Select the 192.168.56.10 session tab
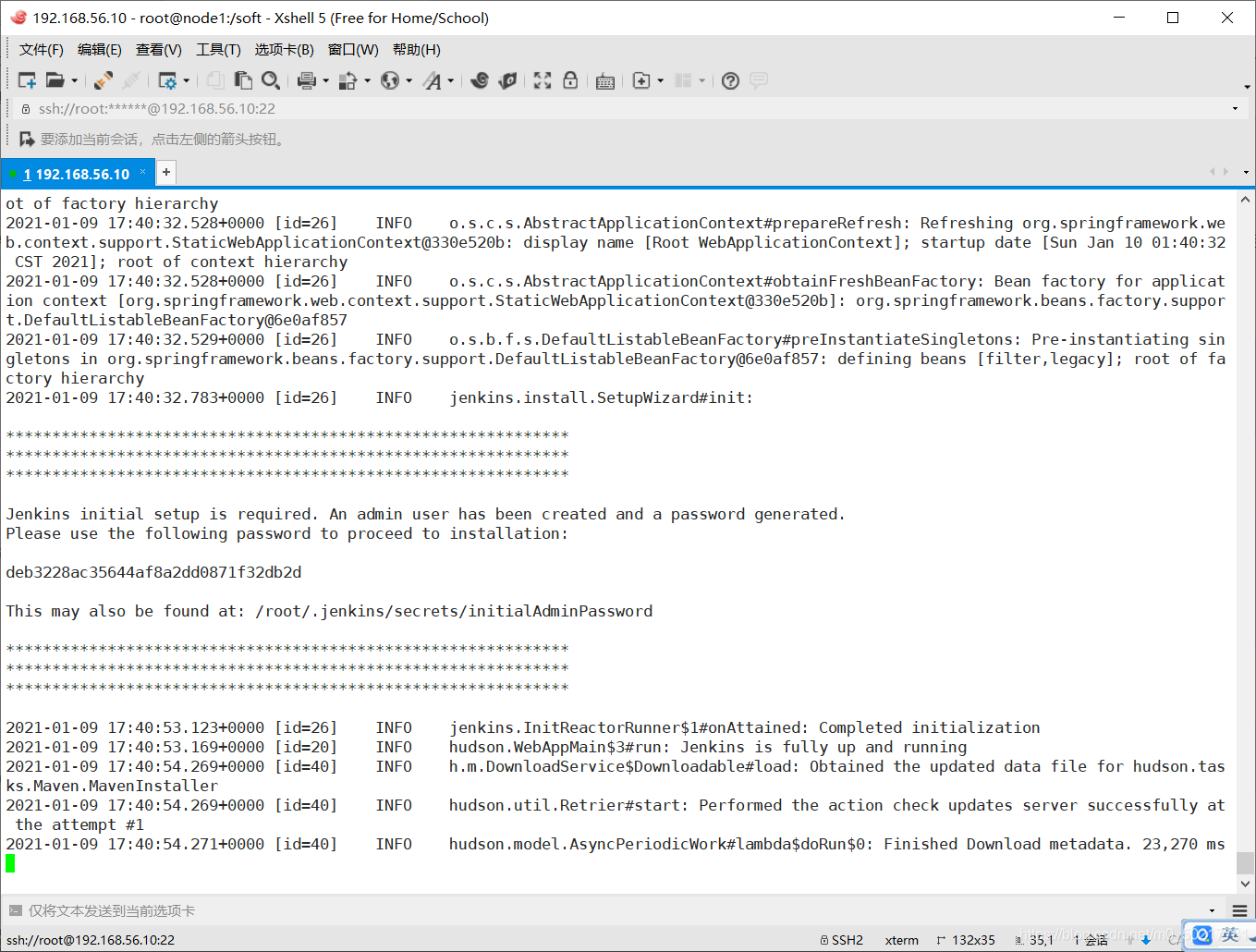 pyautogui.click(x=77, y=174)
